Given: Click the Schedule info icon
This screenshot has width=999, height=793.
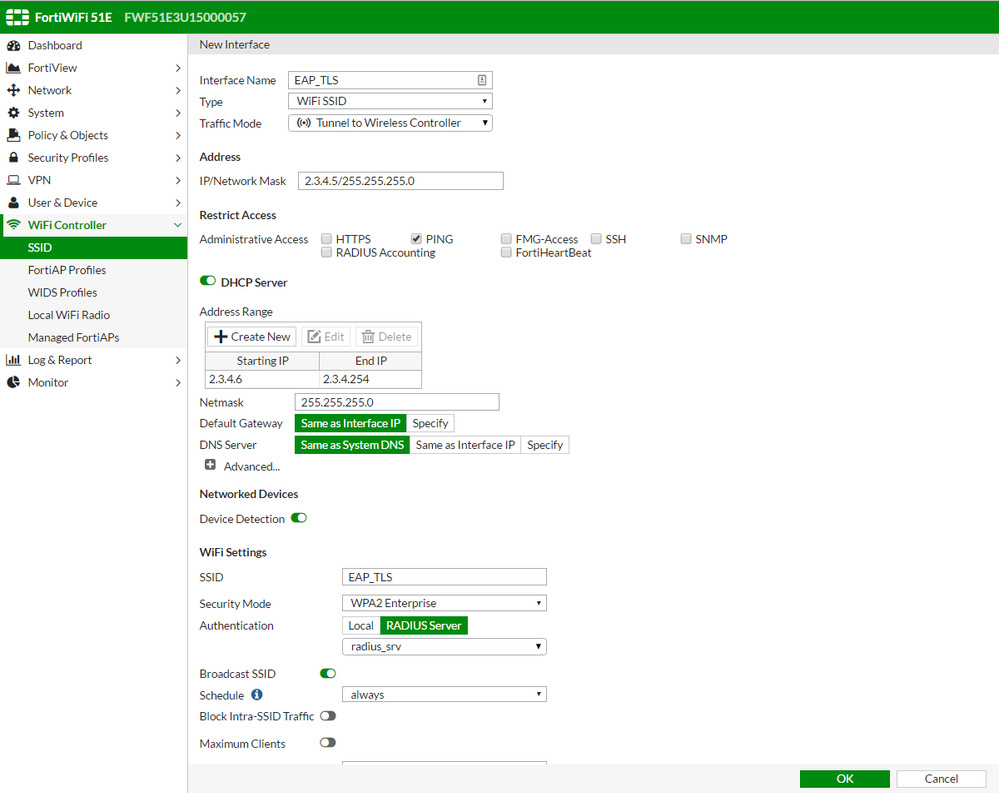Looking at the screenshot, I should pyautogui.click(x=257, y=694).
